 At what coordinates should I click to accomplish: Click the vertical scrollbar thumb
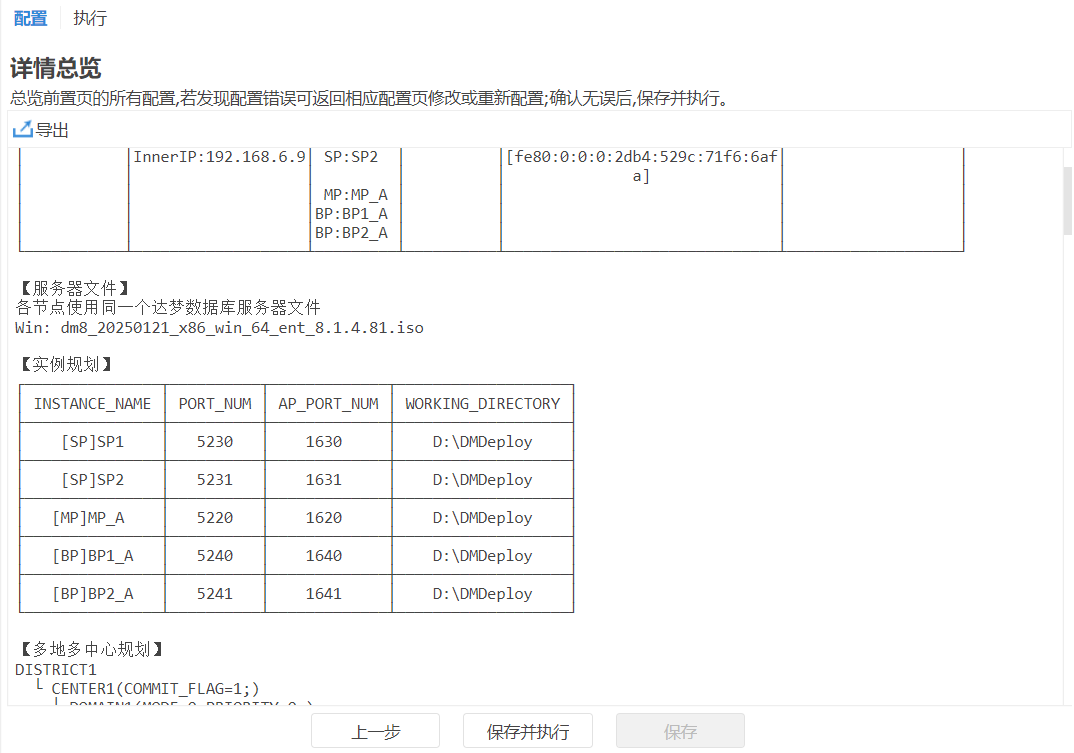pyautogui.click(x=1067, y=200)
